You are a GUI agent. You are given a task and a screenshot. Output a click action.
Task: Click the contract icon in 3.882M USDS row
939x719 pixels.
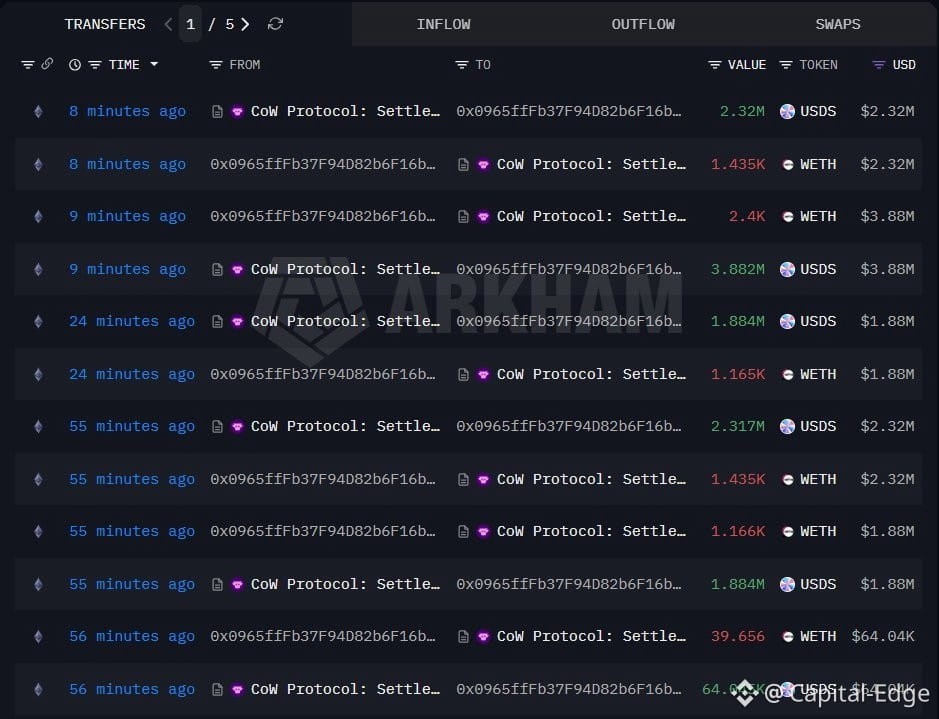(x=217, y=269)
